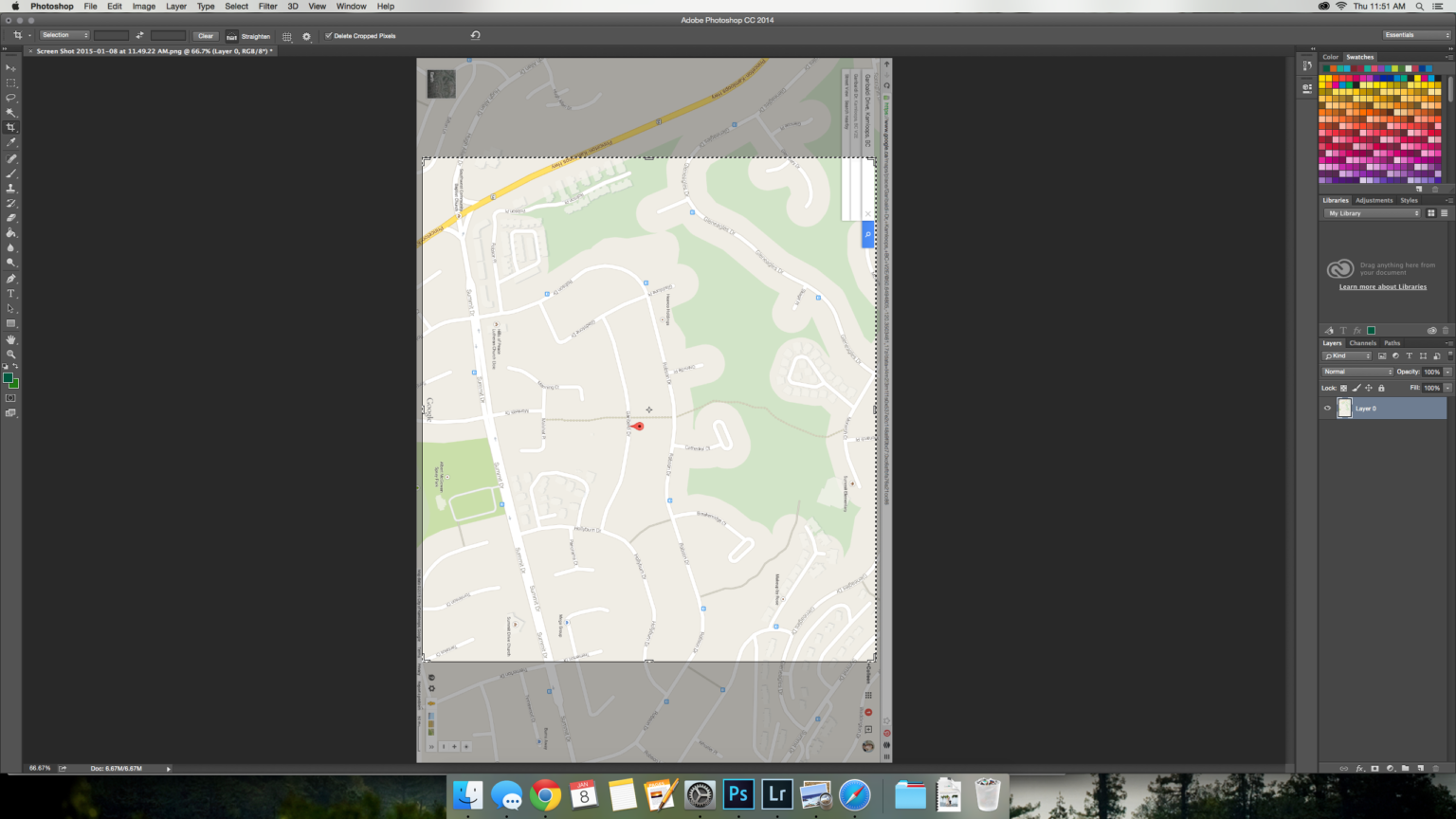This screenshot has height=819, width=1456.
Task: Open the My Library dropdown
Action: tap(1373, 213)
